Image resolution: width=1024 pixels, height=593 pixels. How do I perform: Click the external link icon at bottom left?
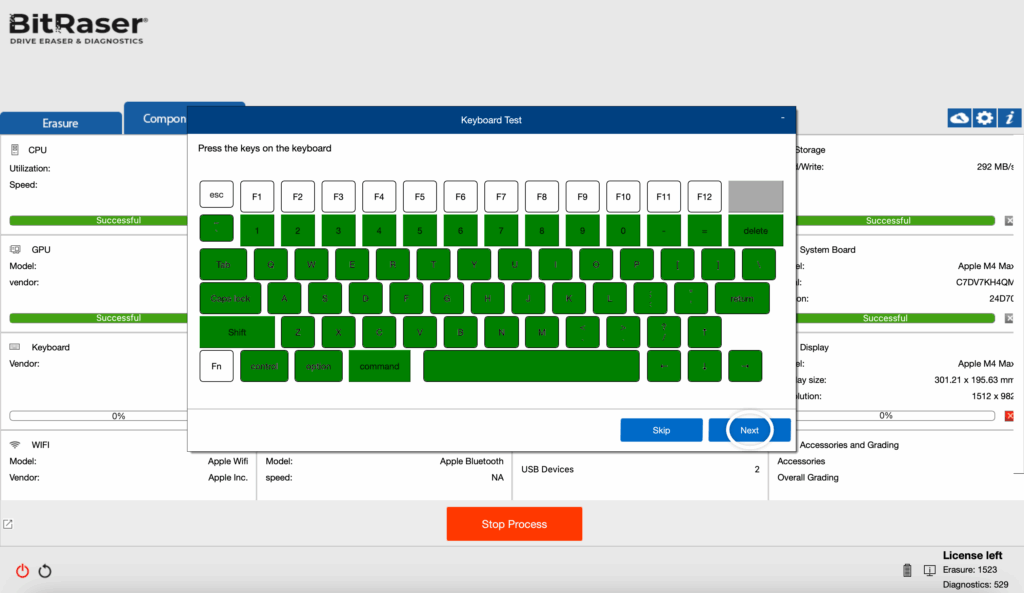(x=8, y=524)
